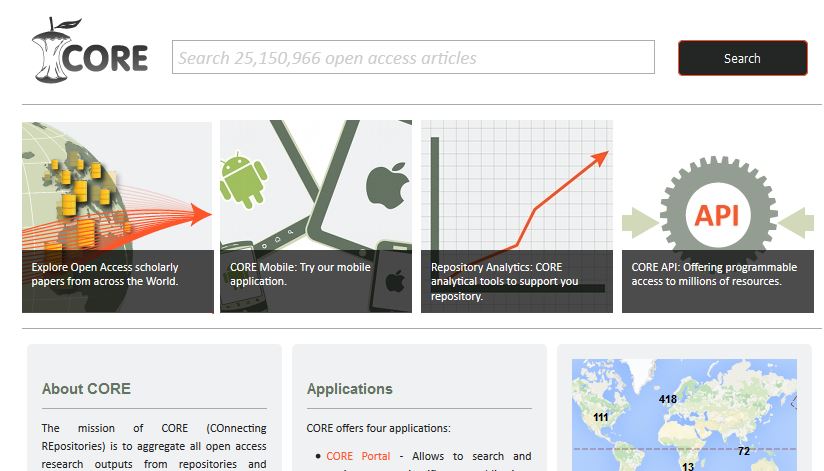Click the 111 marker on the map
This screenshot has width=824, height=471.
point(601,417)
